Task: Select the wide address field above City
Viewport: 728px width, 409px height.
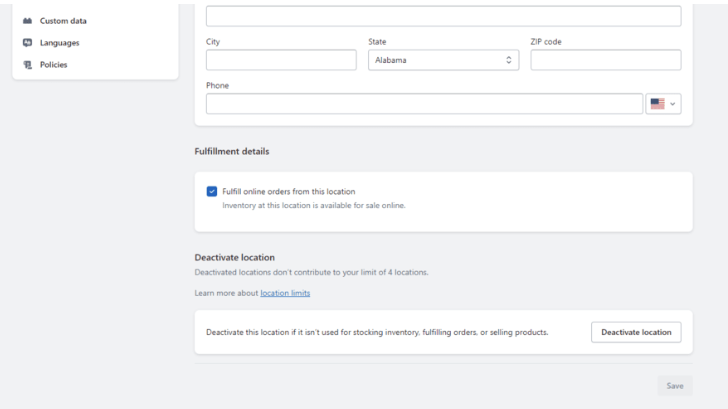Action: click(443, 16)
